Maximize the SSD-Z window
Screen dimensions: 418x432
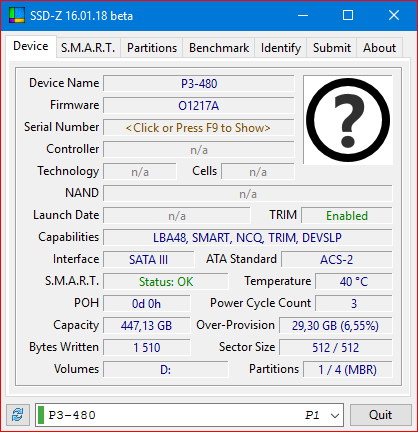click(348, 15)
